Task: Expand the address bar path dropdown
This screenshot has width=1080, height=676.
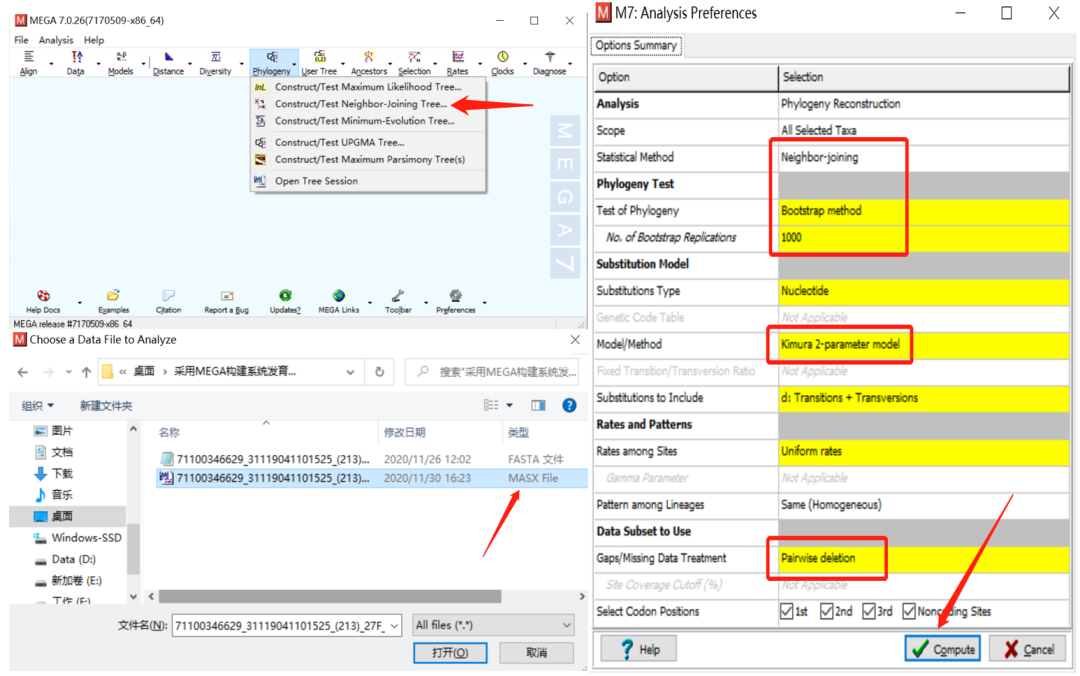Action: [350, 372]
